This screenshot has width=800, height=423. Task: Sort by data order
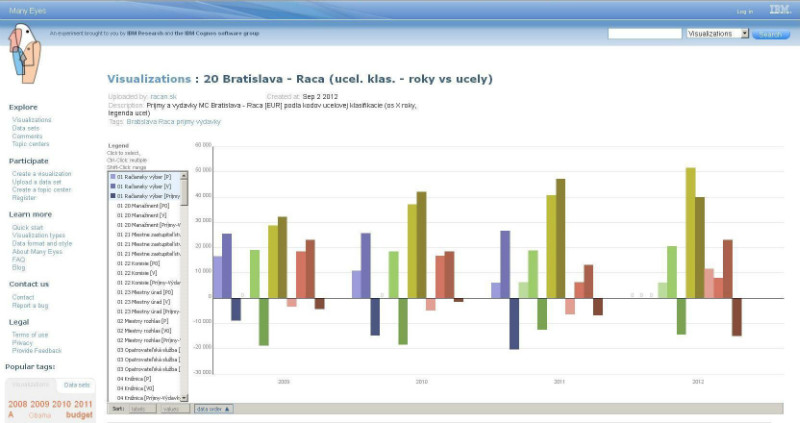(x=214, y=409)
